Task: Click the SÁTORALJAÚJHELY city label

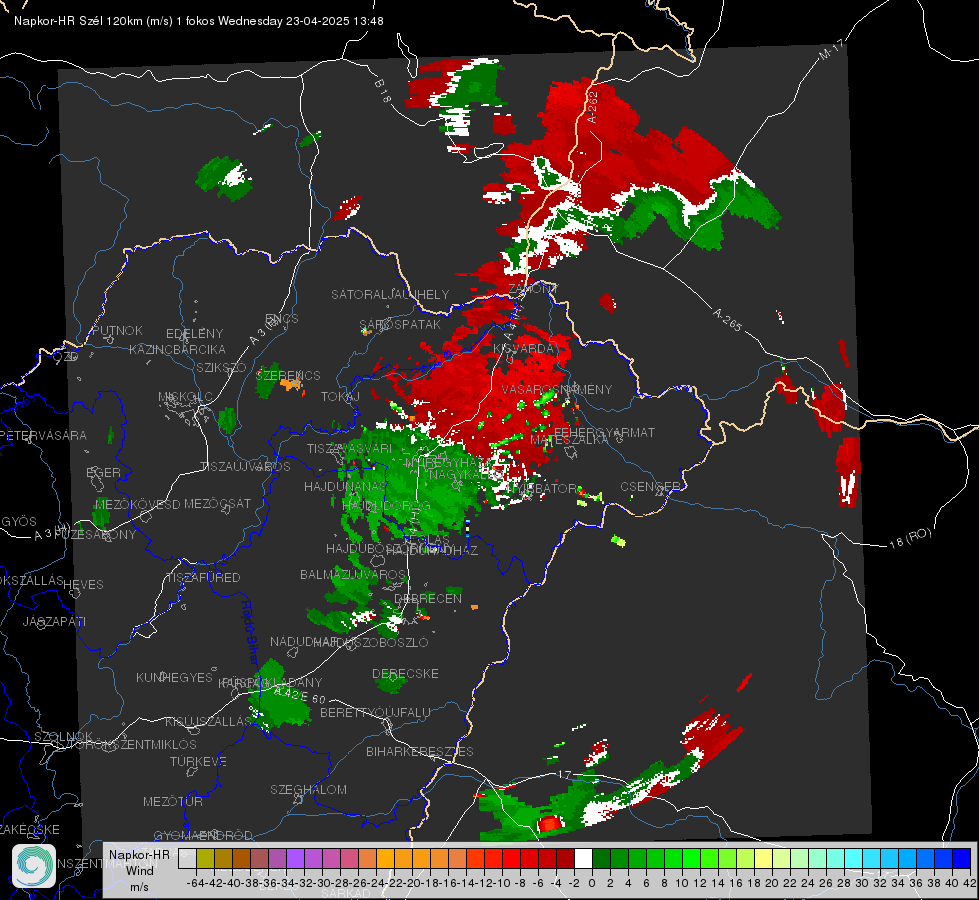Action: tap(390, 294)
